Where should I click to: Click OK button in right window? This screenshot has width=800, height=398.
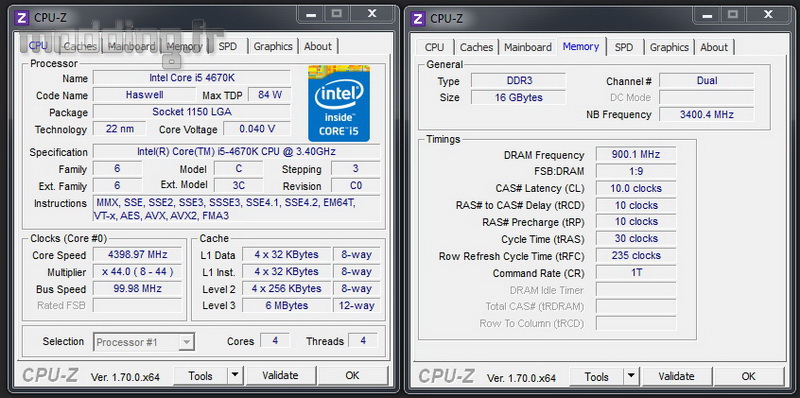(x=749, y=377)
